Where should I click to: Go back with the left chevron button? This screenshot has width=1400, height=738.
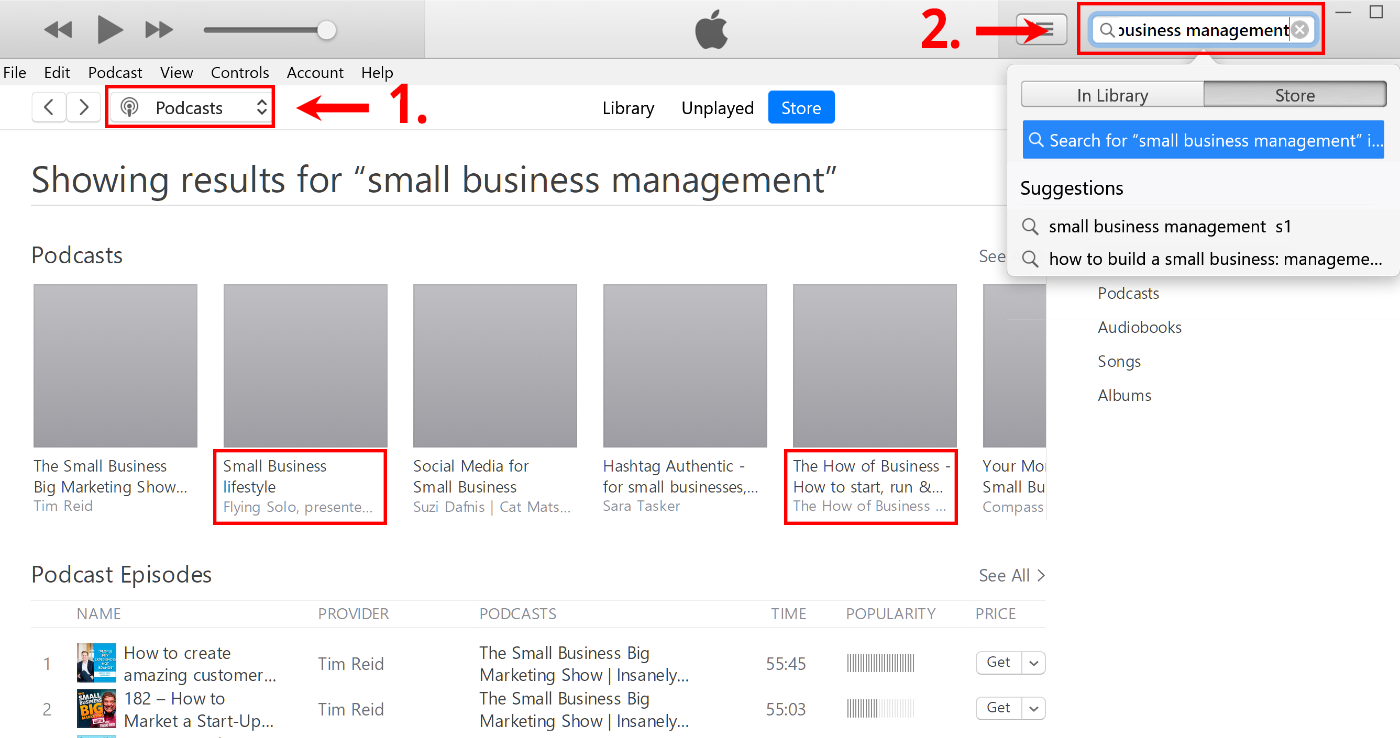point(49,107)
